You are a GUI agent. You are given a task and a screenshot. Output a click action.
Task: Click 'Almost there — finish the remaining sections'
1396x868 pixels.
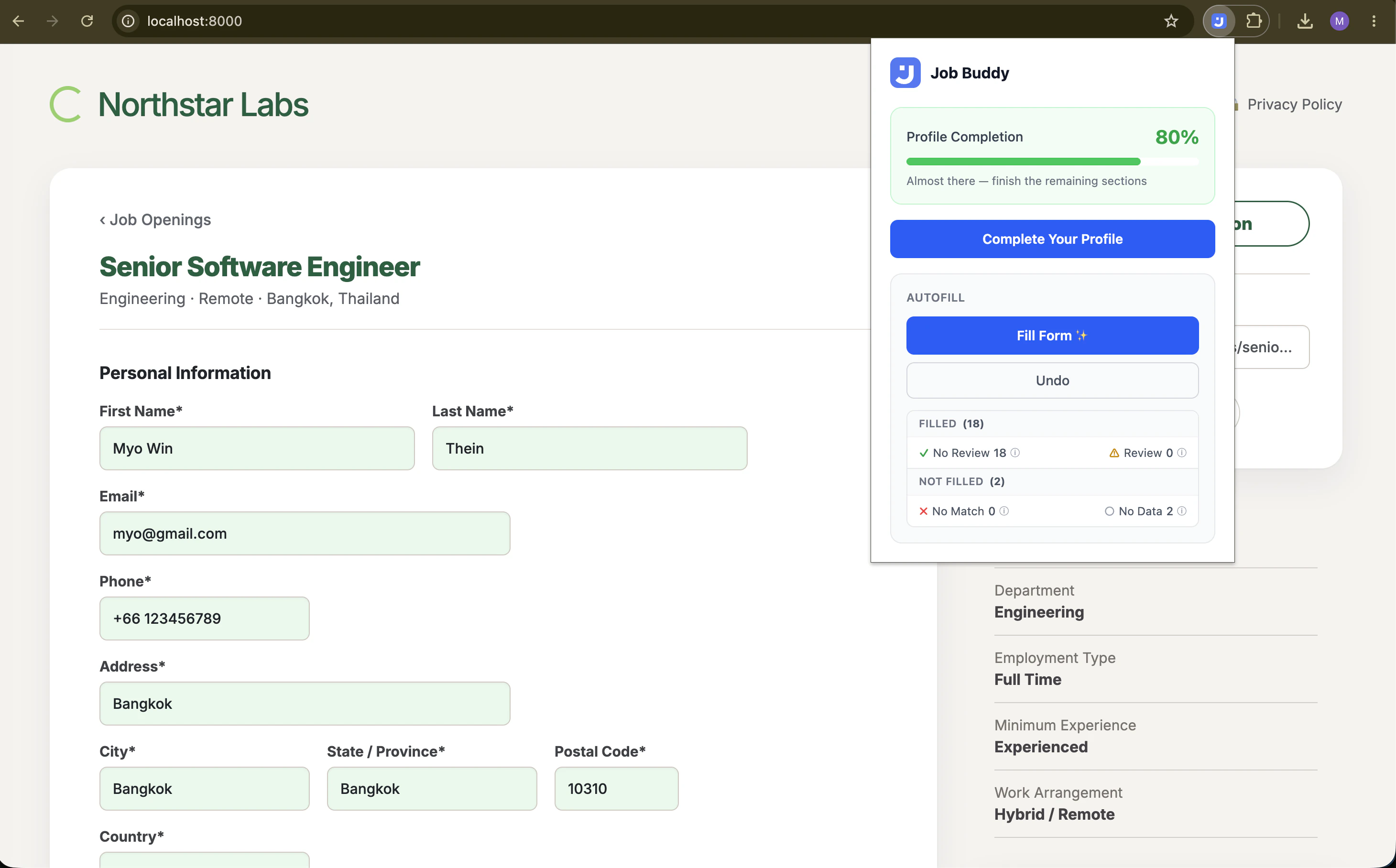(x=1026, y=181)
